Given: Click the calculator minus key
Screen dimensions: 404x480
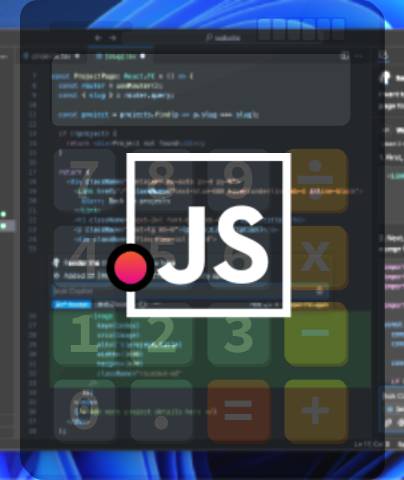Looking at the screenshot, I should tap(316, 334).
